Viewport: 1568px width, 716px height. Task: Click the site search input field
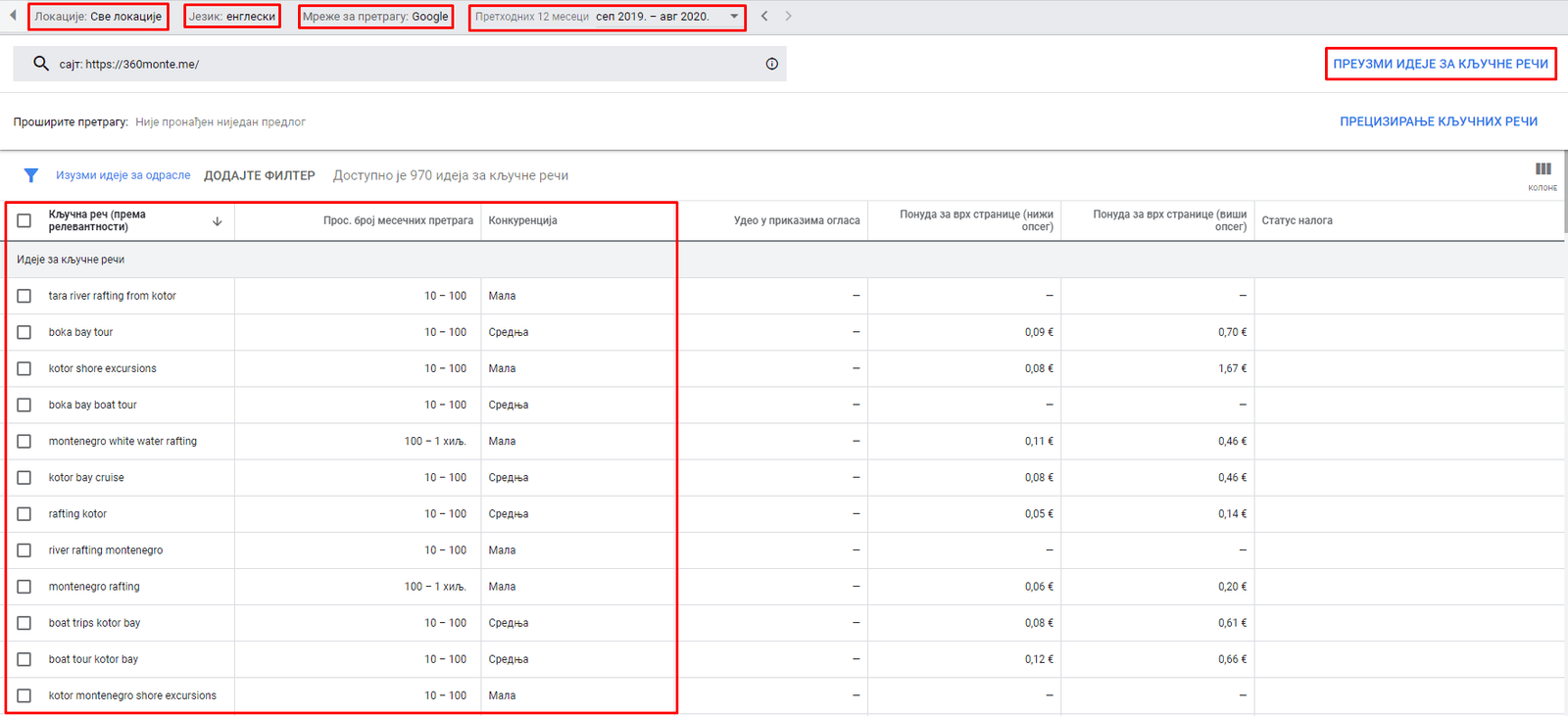pyautogui.click(x=400, y=64)
